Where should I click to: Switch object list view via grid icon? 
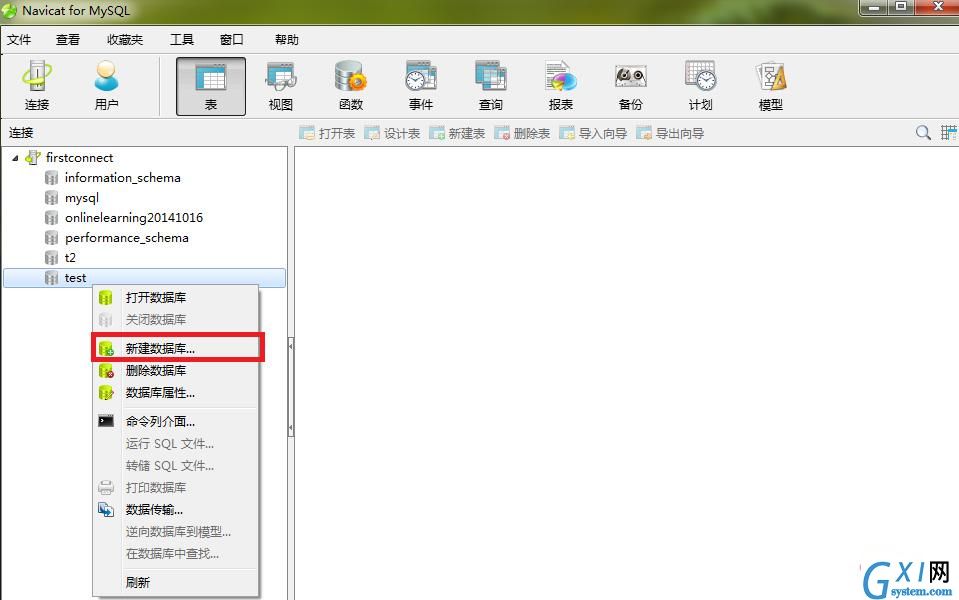tap(949, 132)
